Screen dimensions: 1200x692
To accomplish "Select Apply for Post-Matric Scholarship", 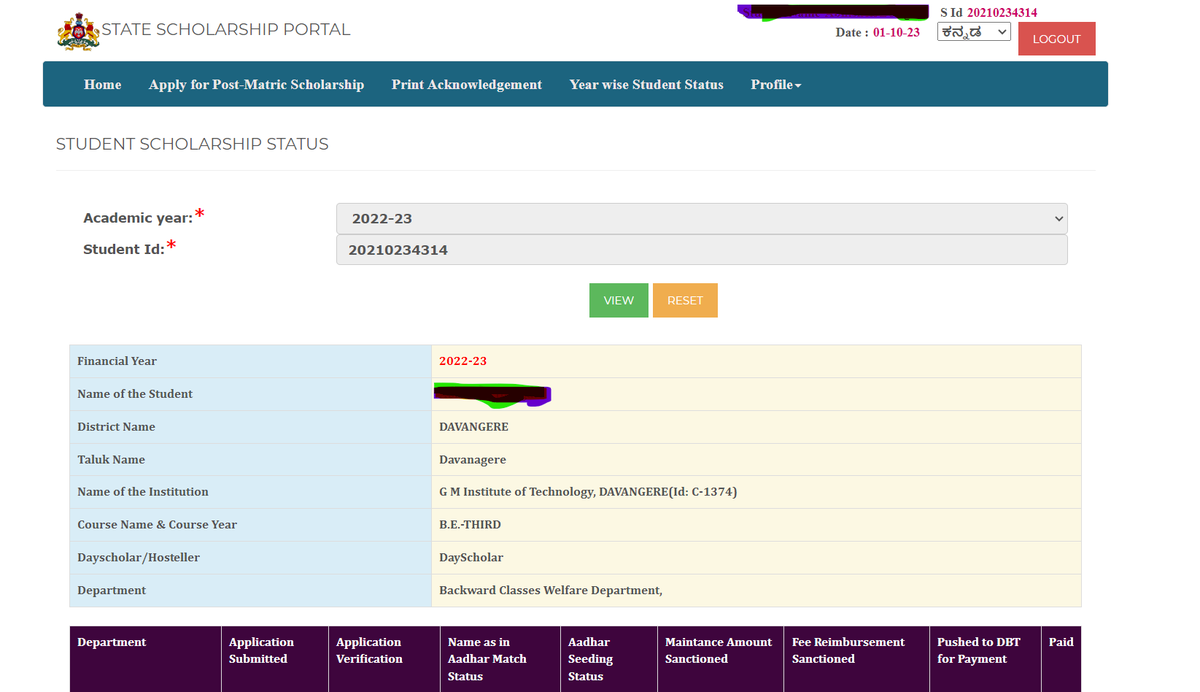I will pyautogui.click(x=256, y=84).
